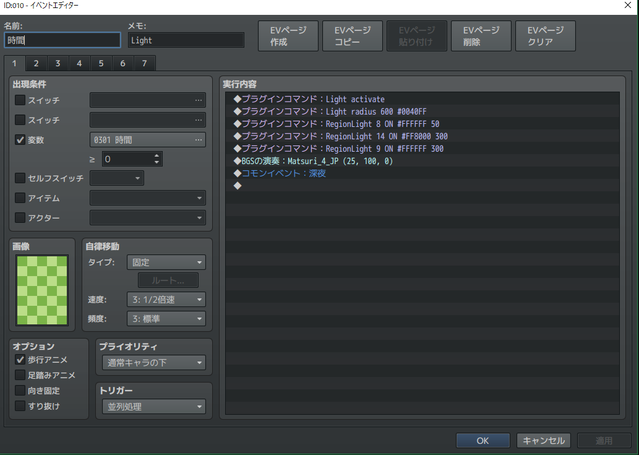639x455 pixels.
Task: Switch to event page tab 7
Action: [x=144, y=63]
